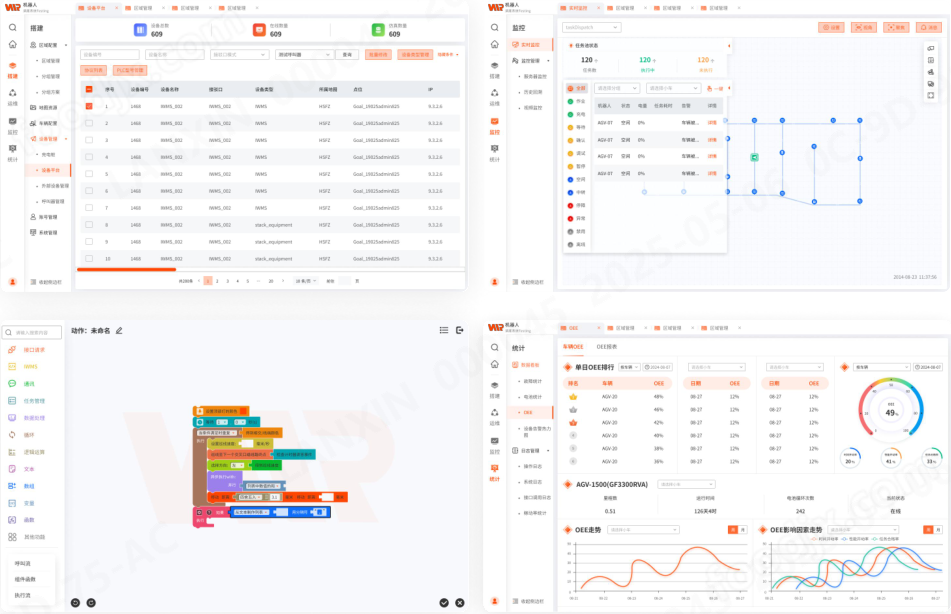The image size is (951, 614).
Task: Collapse the 设备管理 sidebar group
Action: click(66, 139)
